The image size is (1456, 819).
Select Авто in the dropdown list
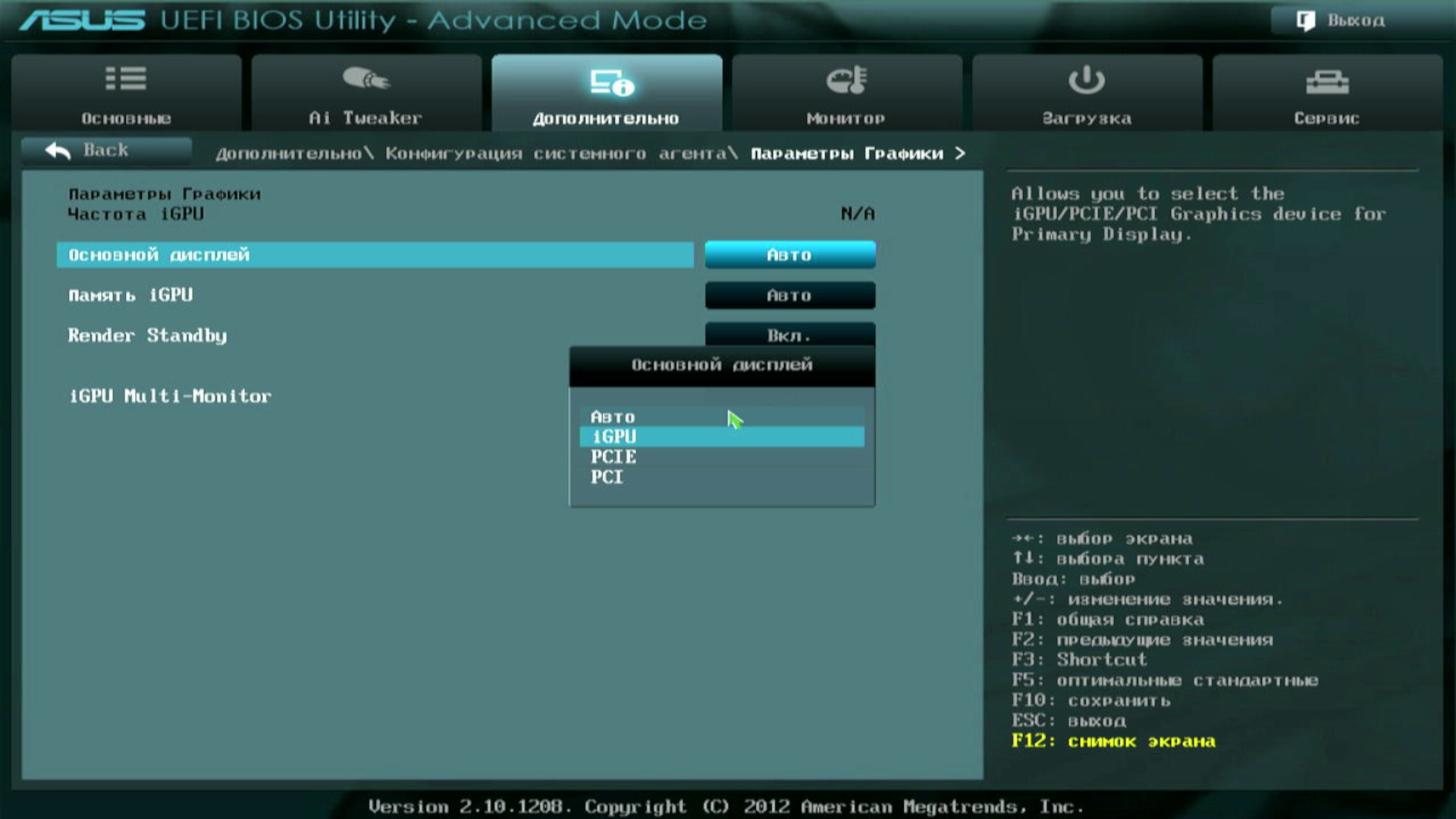[x=613, y=417]
